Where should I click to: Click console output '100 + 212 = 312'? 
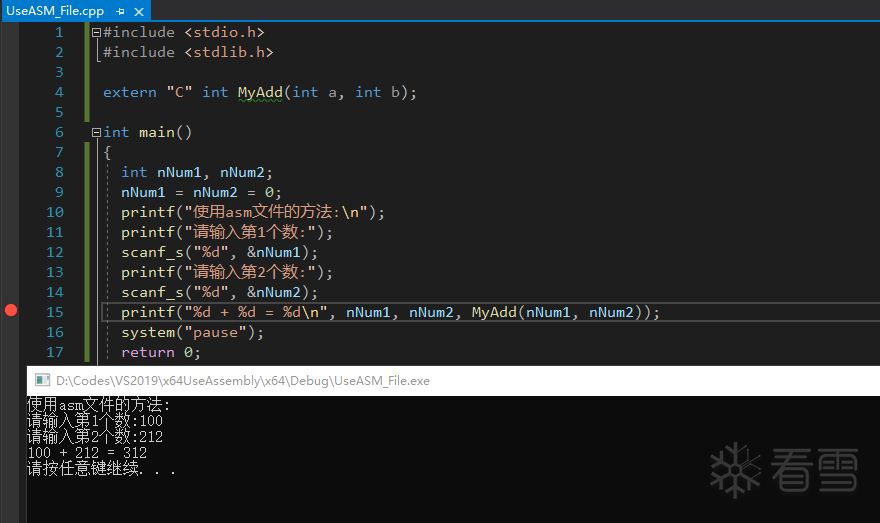point(87,453)
